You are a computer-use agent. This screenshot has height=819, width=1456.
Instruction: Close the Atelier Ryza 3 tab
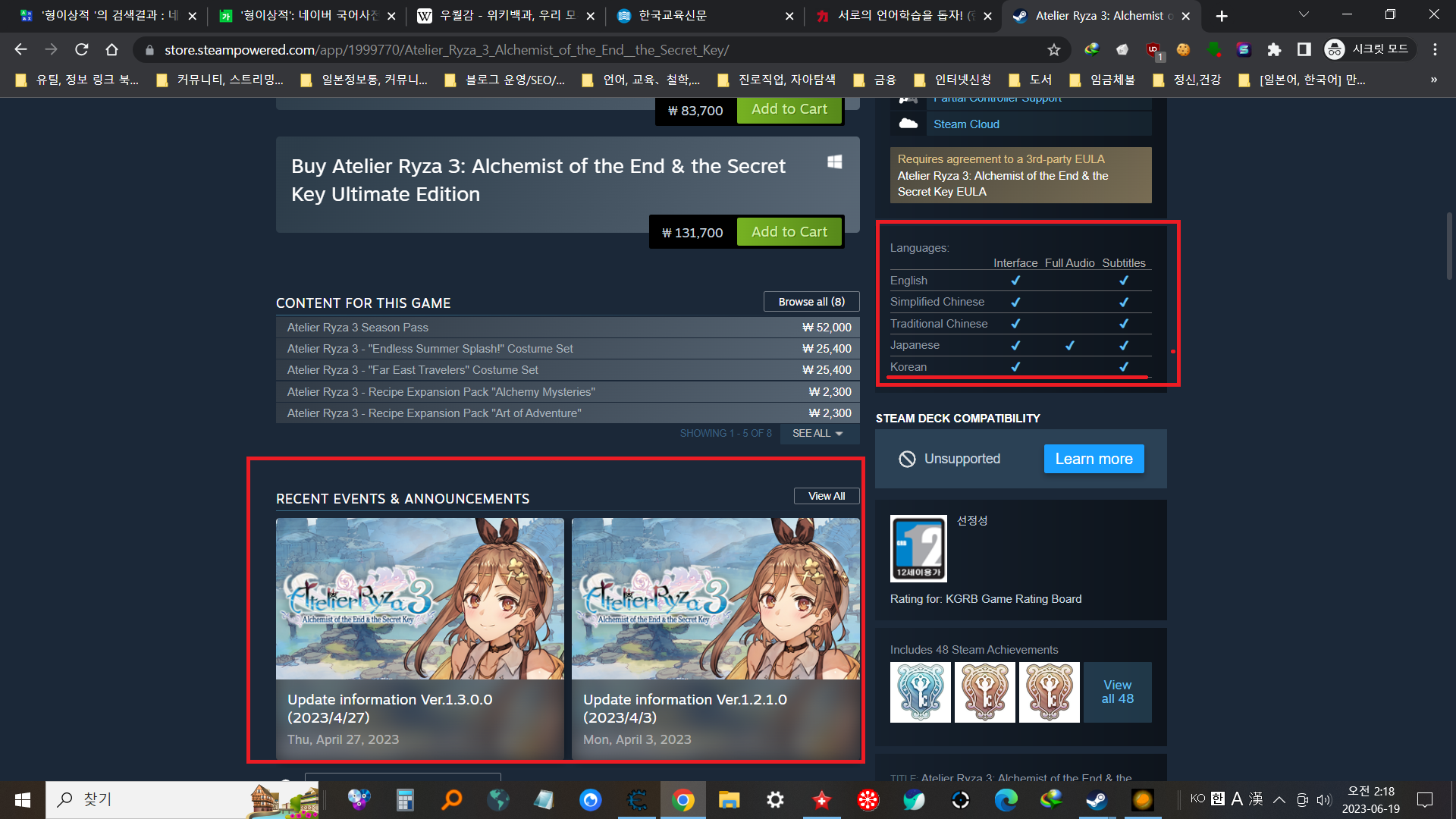coord(1186,16)
